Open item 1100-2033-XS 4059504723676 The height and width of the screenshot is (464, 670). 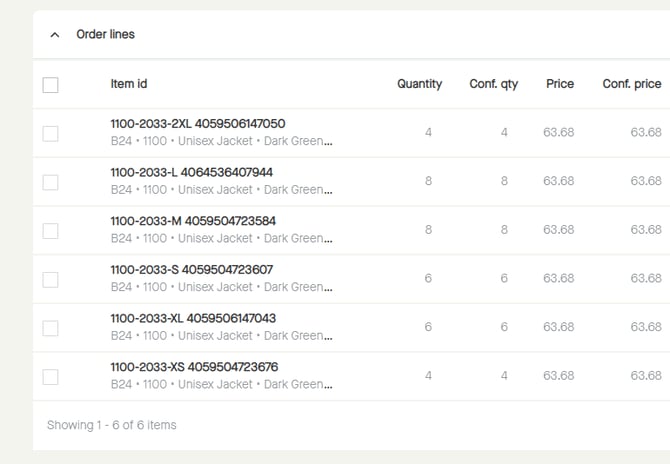tap(194, 367)
